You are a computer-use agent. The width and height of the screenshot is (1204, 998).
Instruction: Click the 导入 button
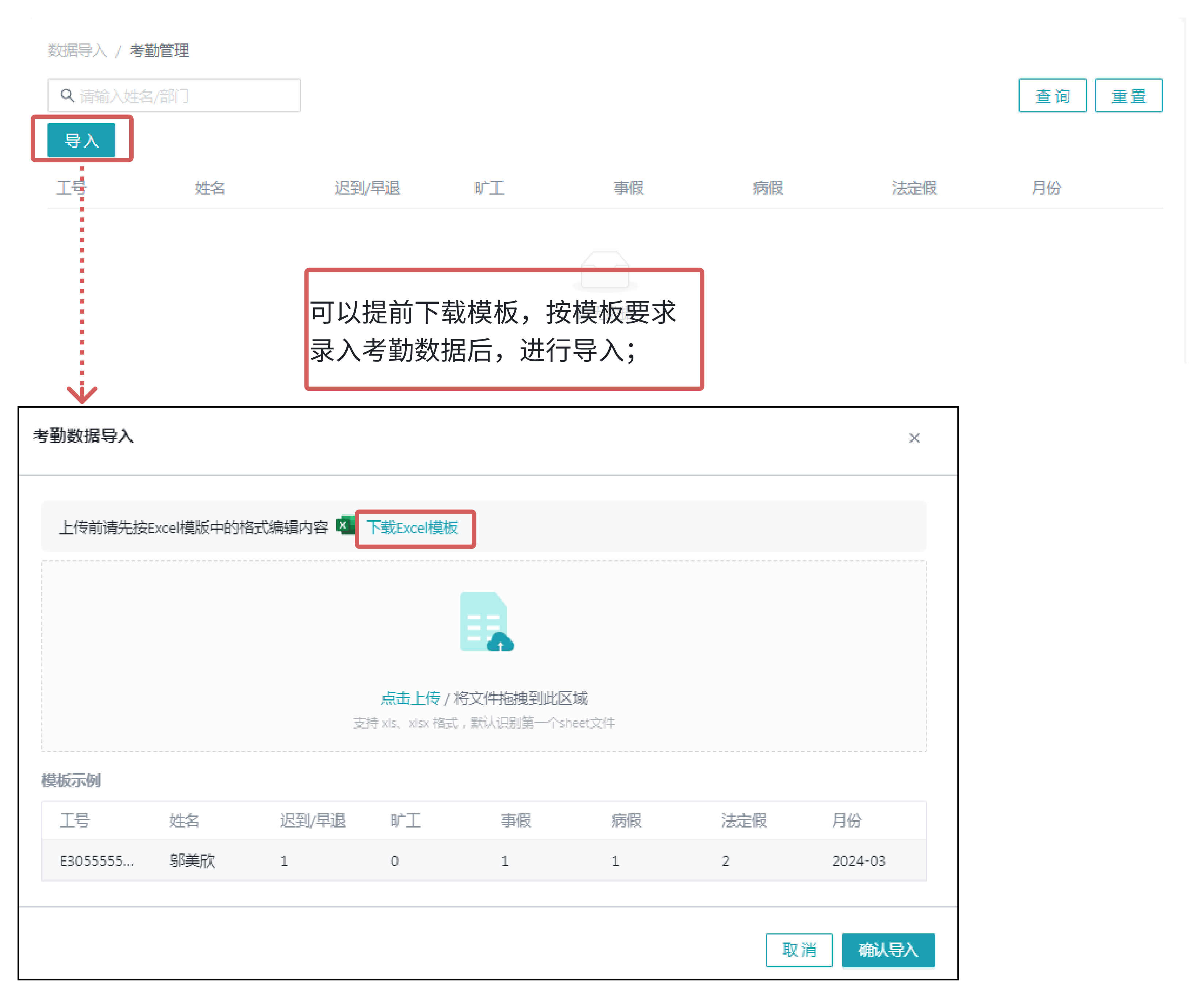click(x=81, y=140)
